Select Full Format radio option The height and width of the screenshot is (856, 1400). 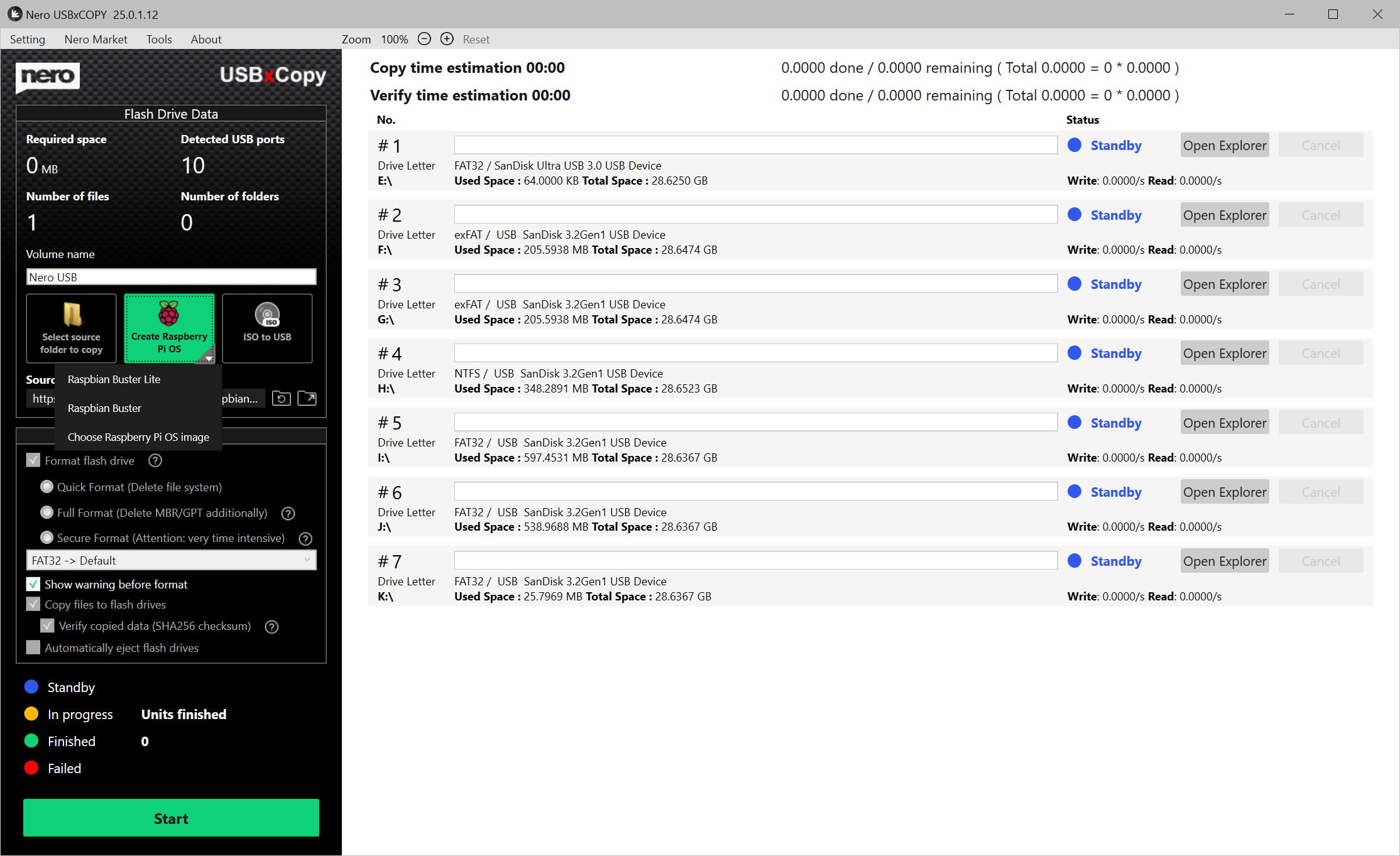tap(46, 512)
